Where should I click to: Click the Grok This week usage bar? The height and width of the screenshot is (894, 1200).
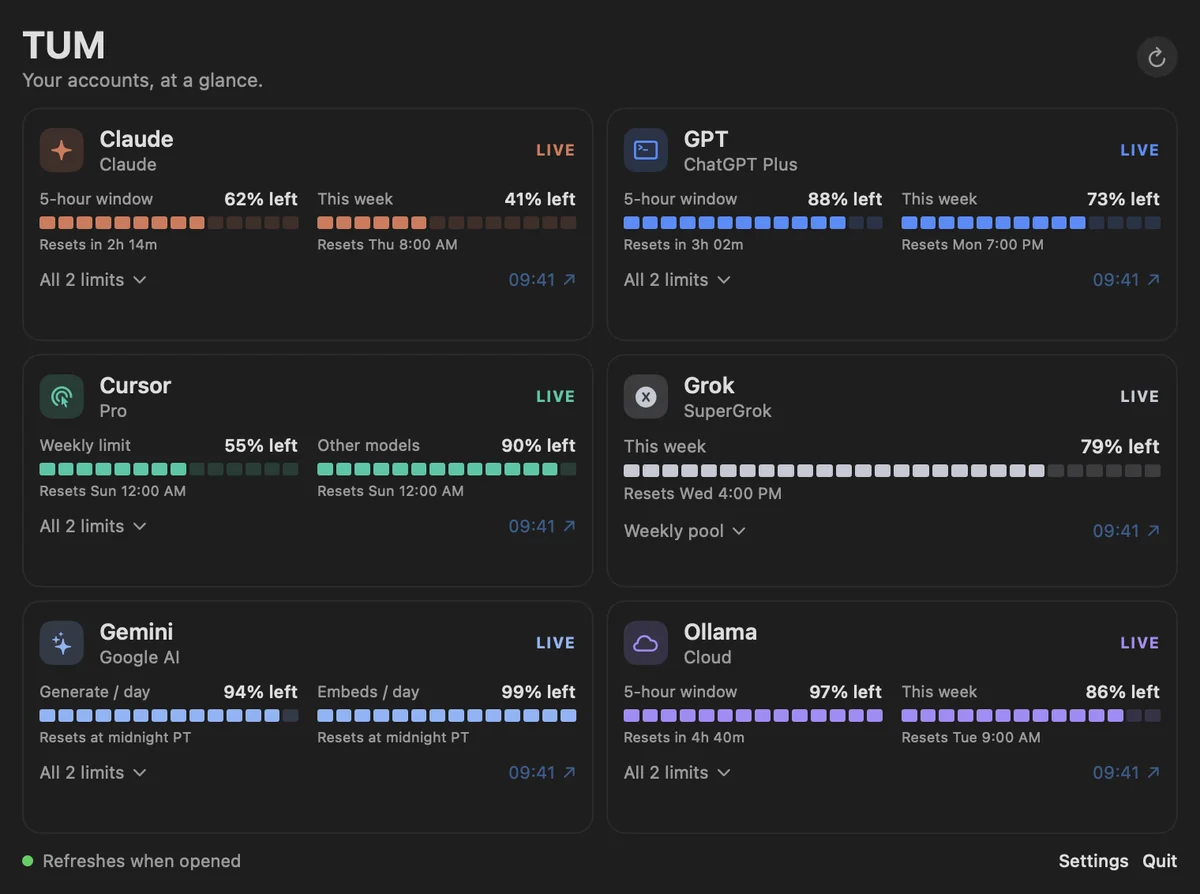[892, 470]
